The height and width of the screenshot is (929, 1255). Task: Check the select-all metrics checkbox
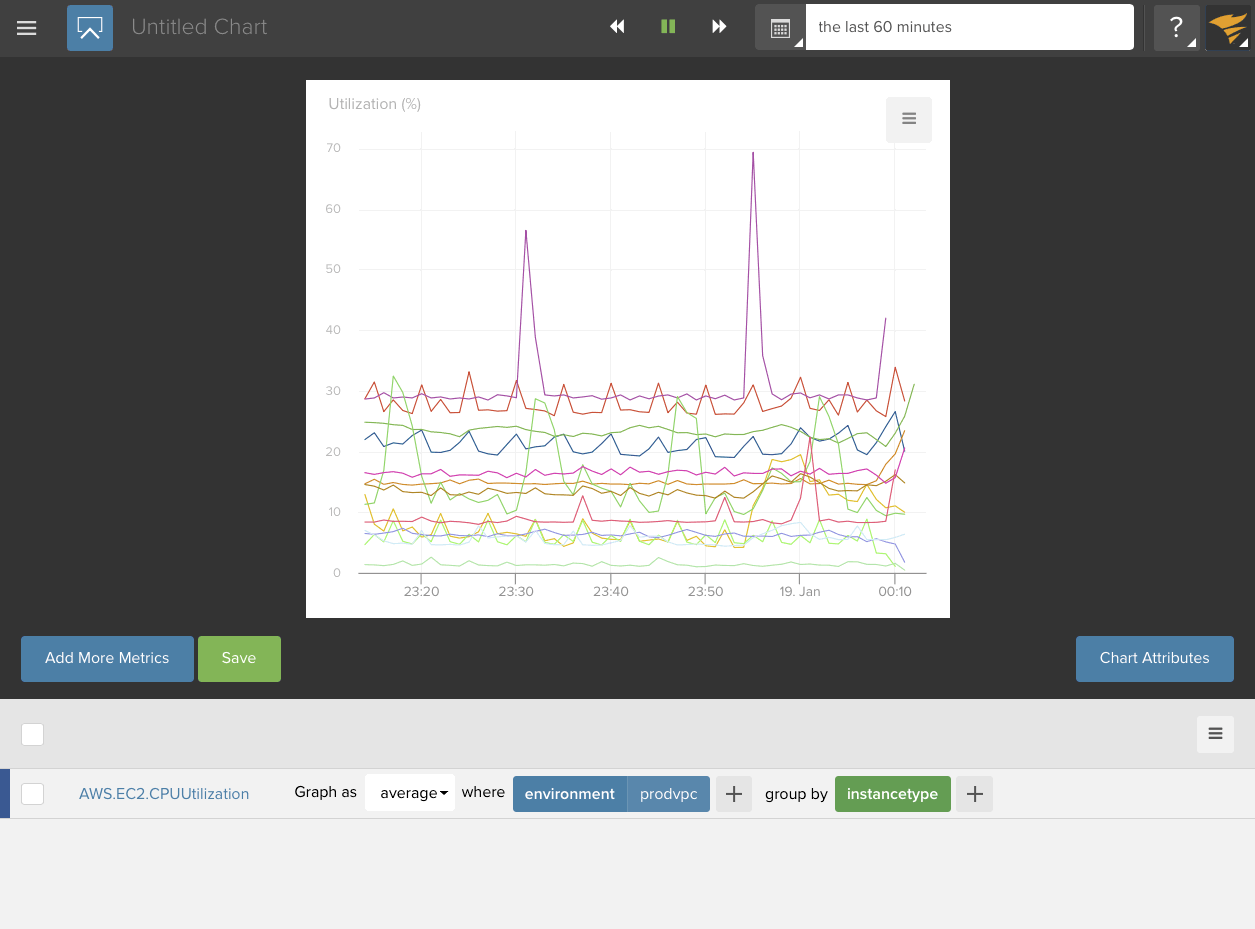tap(33, 734)
